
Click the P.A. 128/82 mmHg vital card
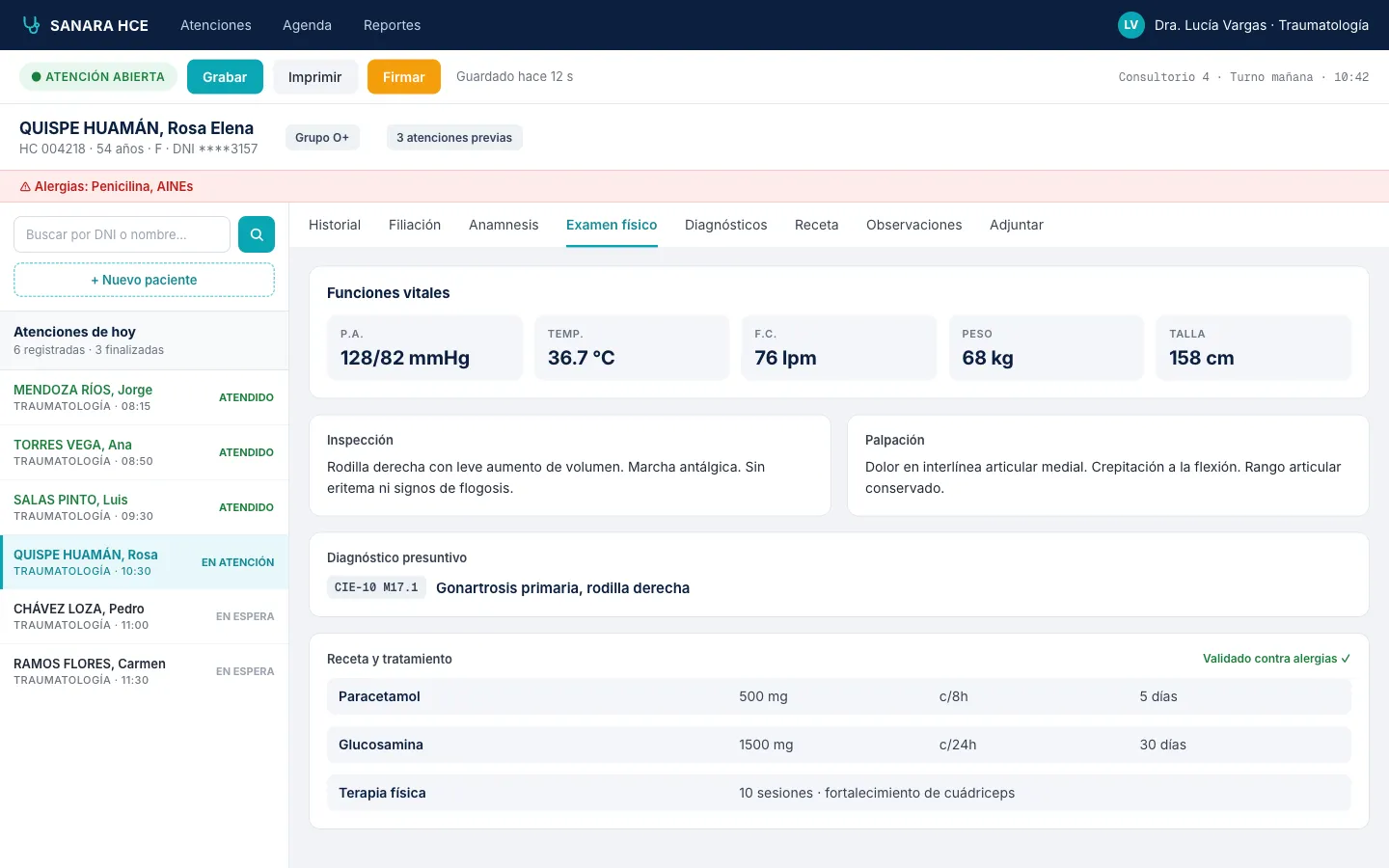424,347
